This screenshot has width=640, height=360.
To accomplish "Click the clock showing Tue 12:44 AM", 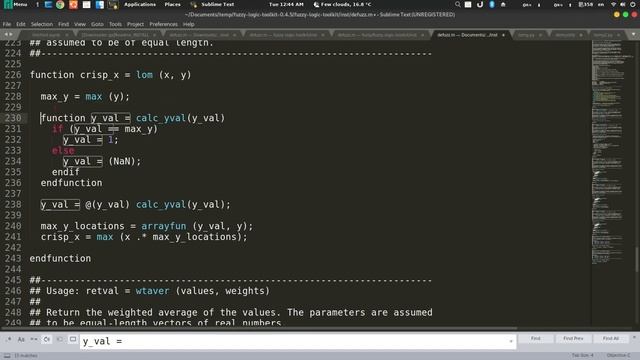I will coord(286,4).
